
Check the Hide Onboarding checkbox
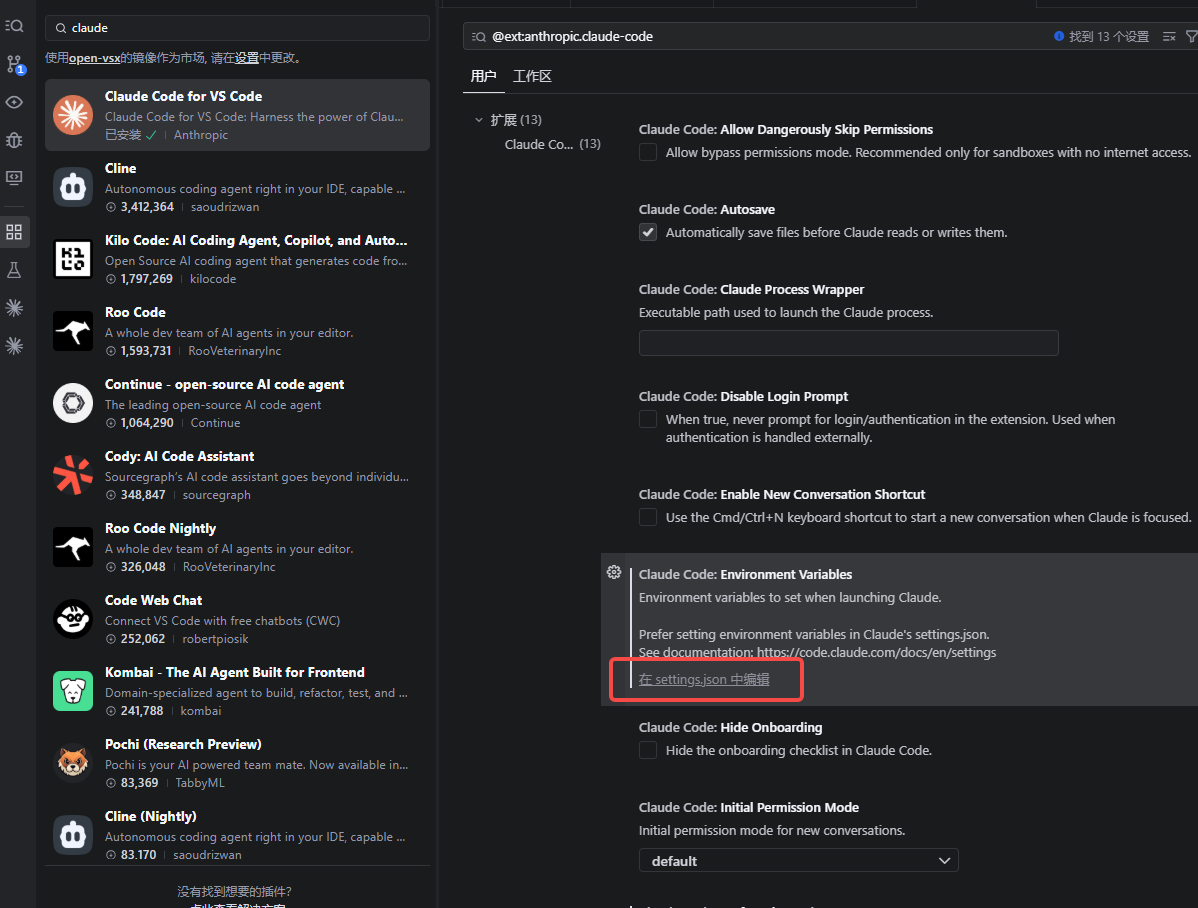tap(648, 750)
